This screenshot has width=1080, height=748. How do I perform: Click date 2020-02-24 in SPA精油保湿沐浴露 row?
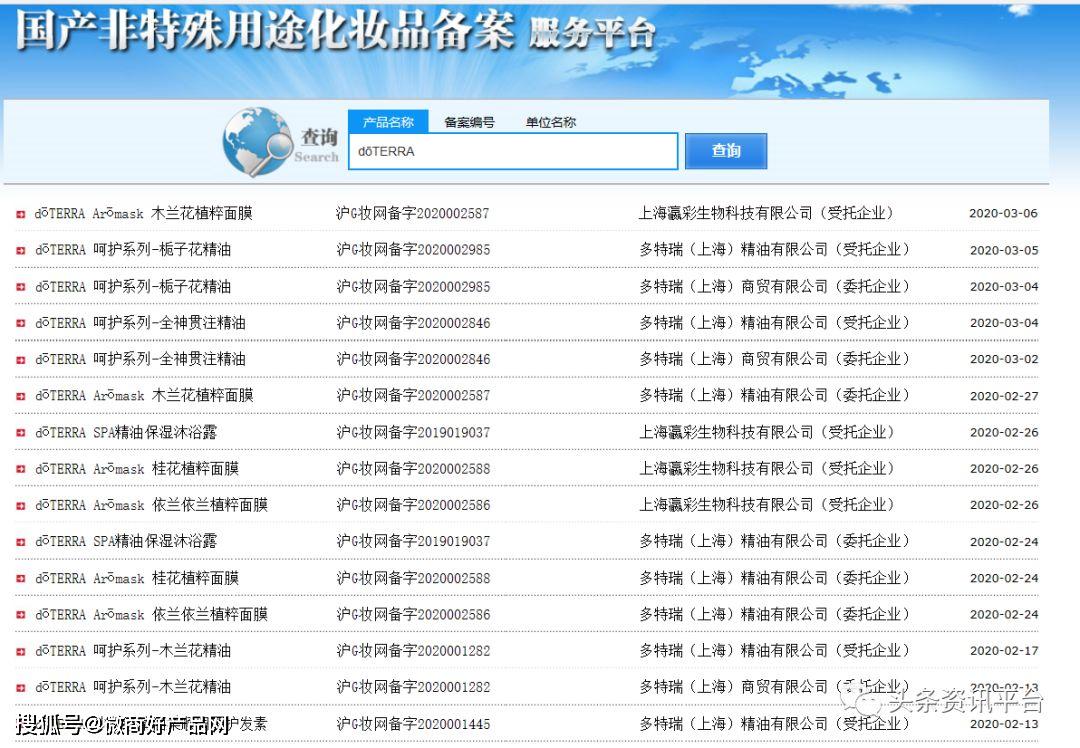1004,543
